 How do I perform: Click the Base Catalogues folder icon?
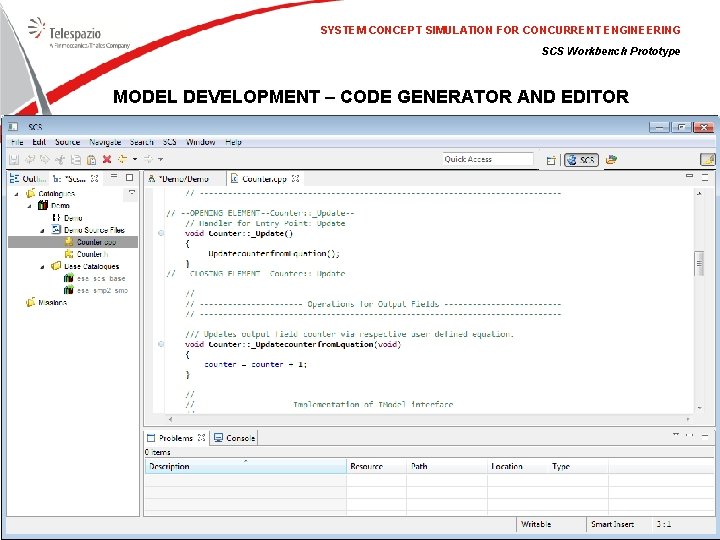tap(56, 266)
